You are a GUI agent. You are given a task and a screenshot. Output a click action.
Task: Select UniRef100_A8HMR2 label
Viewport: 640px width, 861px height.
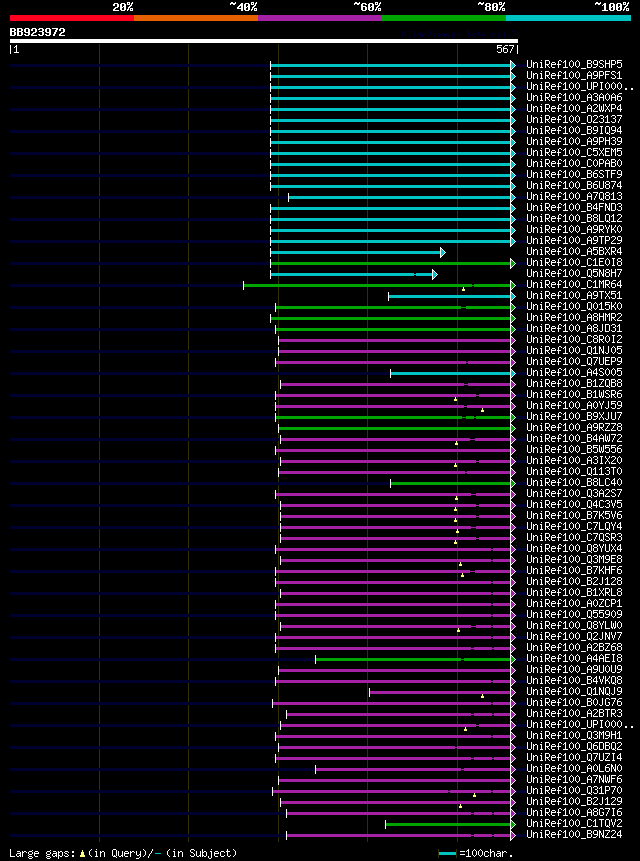tap(574, 317)
